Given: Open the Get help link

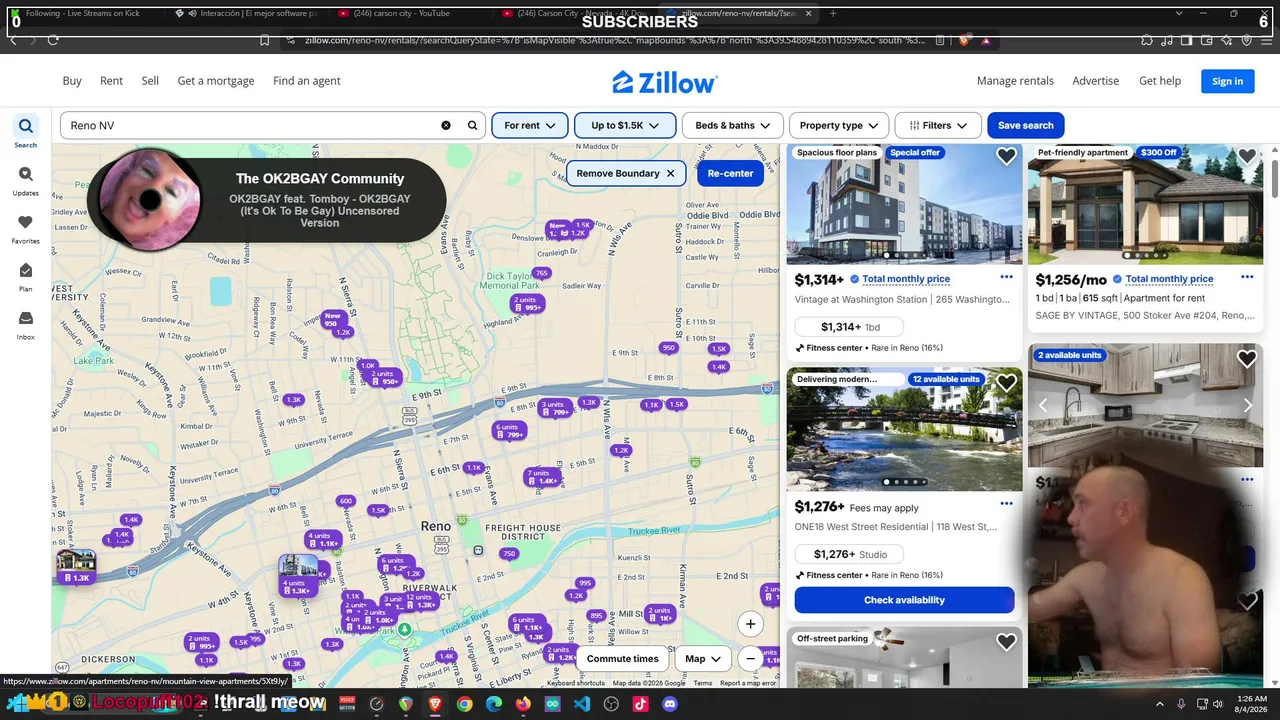Looking at the screenshot, I should tap(1160, 81).
